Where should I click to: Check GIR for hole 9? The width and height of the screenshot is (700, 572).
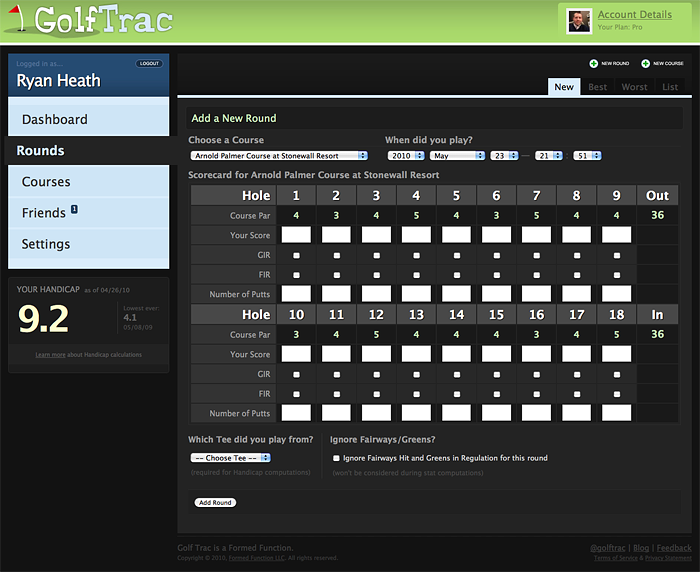pos(617,256)
